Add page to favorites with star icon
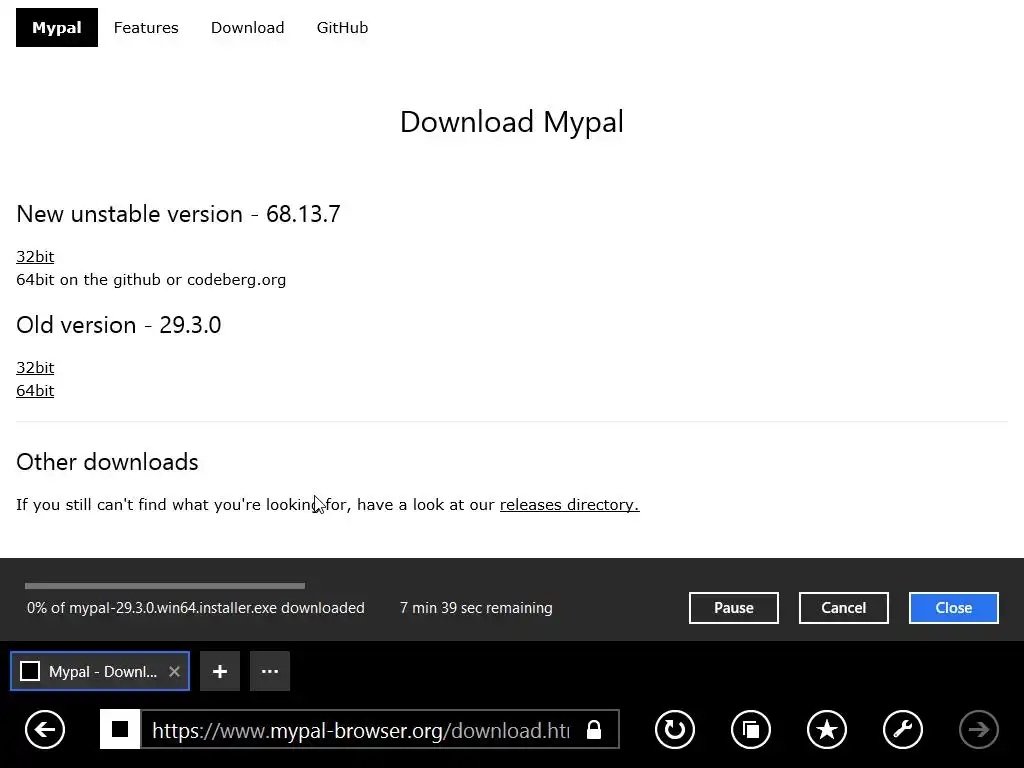Viewport: 1024px width, 768px height. click(x=827, y=729)
